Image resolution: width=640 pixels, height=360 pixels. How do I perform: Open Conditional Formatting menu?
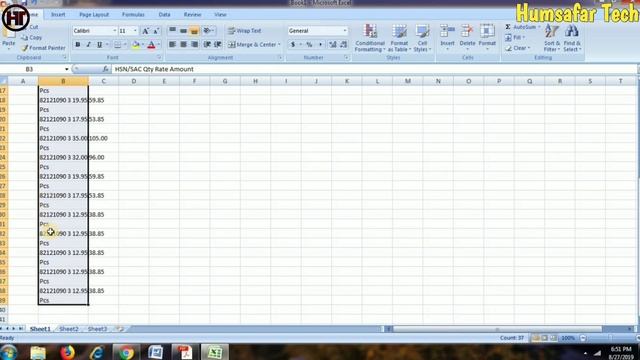370,38
